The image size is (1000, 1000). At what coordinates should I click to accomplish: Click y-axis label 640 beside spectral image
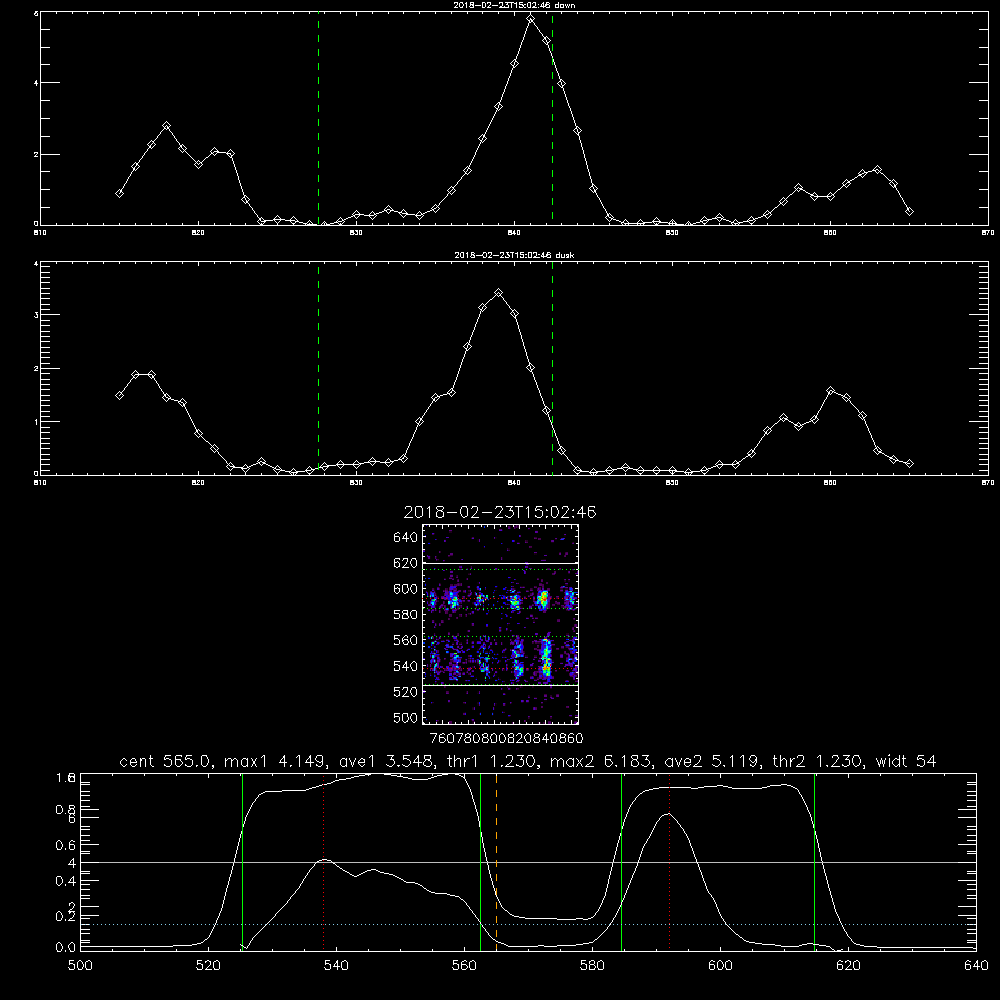point(406,538)
